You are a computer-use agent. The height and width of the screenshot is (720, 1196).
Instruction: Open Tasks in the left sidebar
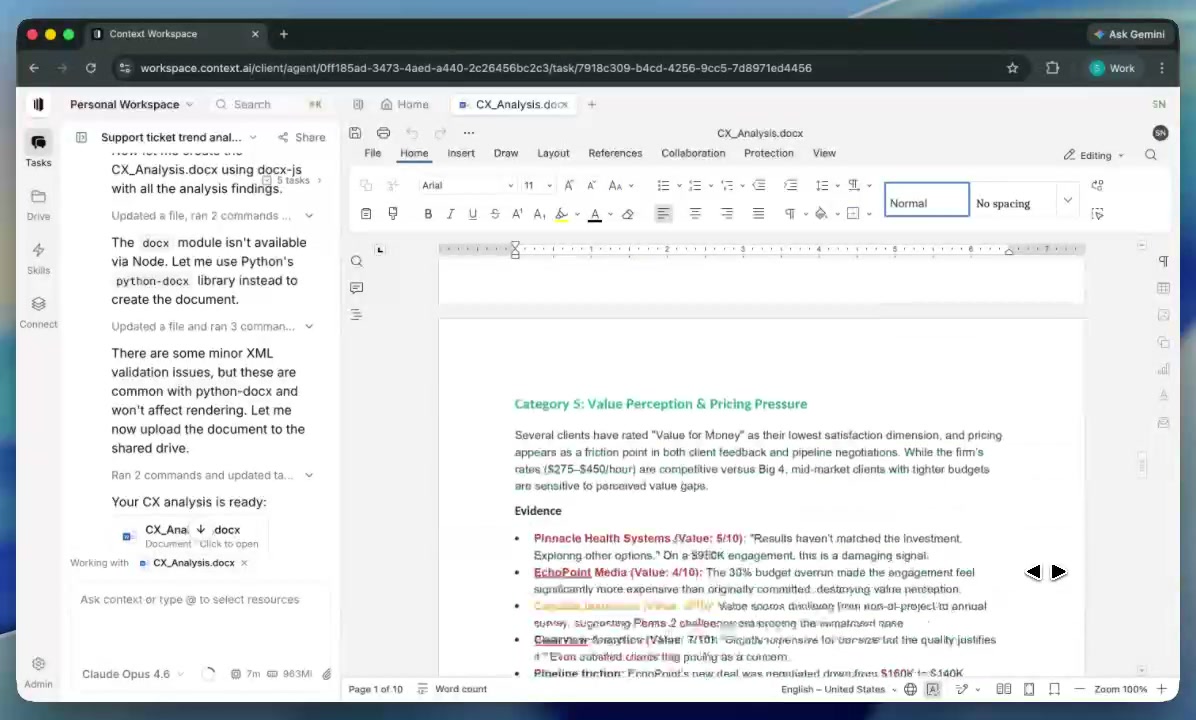[38, 149]
